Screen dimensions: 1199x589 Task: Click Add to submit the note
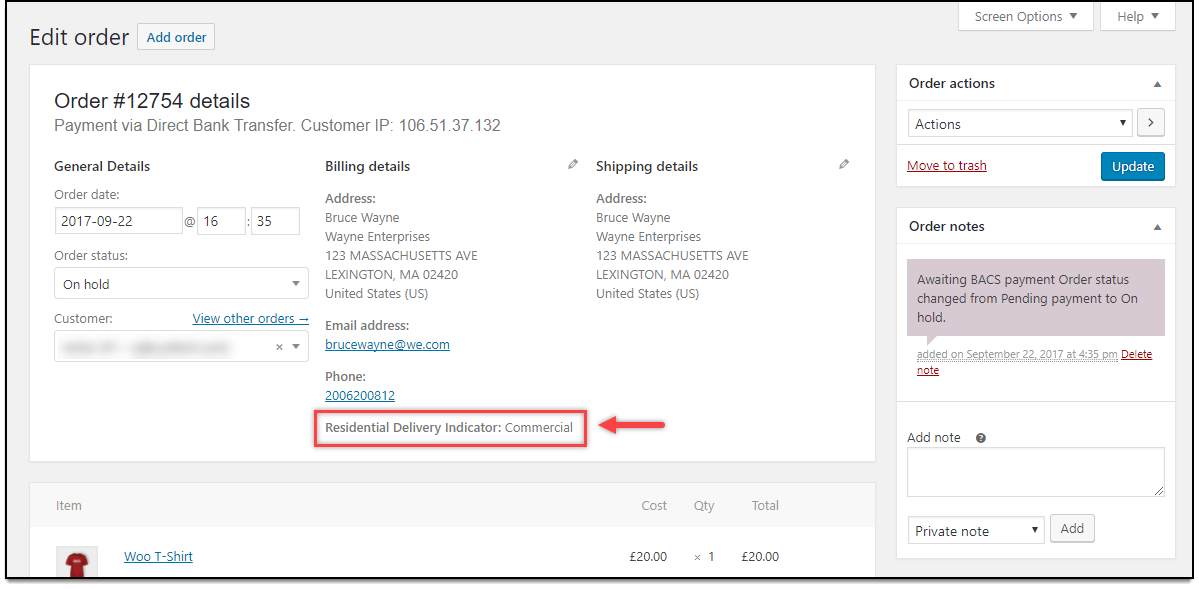pyautogui.click(x=1072, y=529)
